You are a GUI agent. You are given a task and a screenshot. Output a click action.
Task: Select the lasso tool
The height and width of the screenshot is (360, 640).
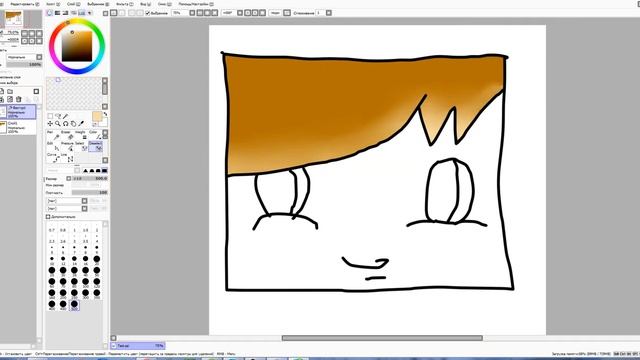(58, 116)
